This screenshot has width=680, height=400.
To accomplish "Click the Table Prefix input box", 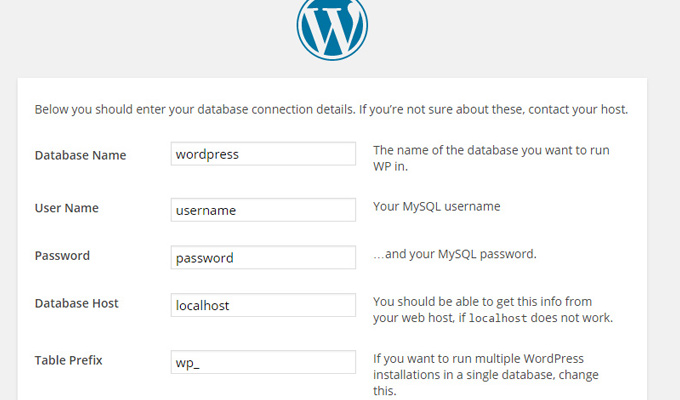I will point(263,362).
